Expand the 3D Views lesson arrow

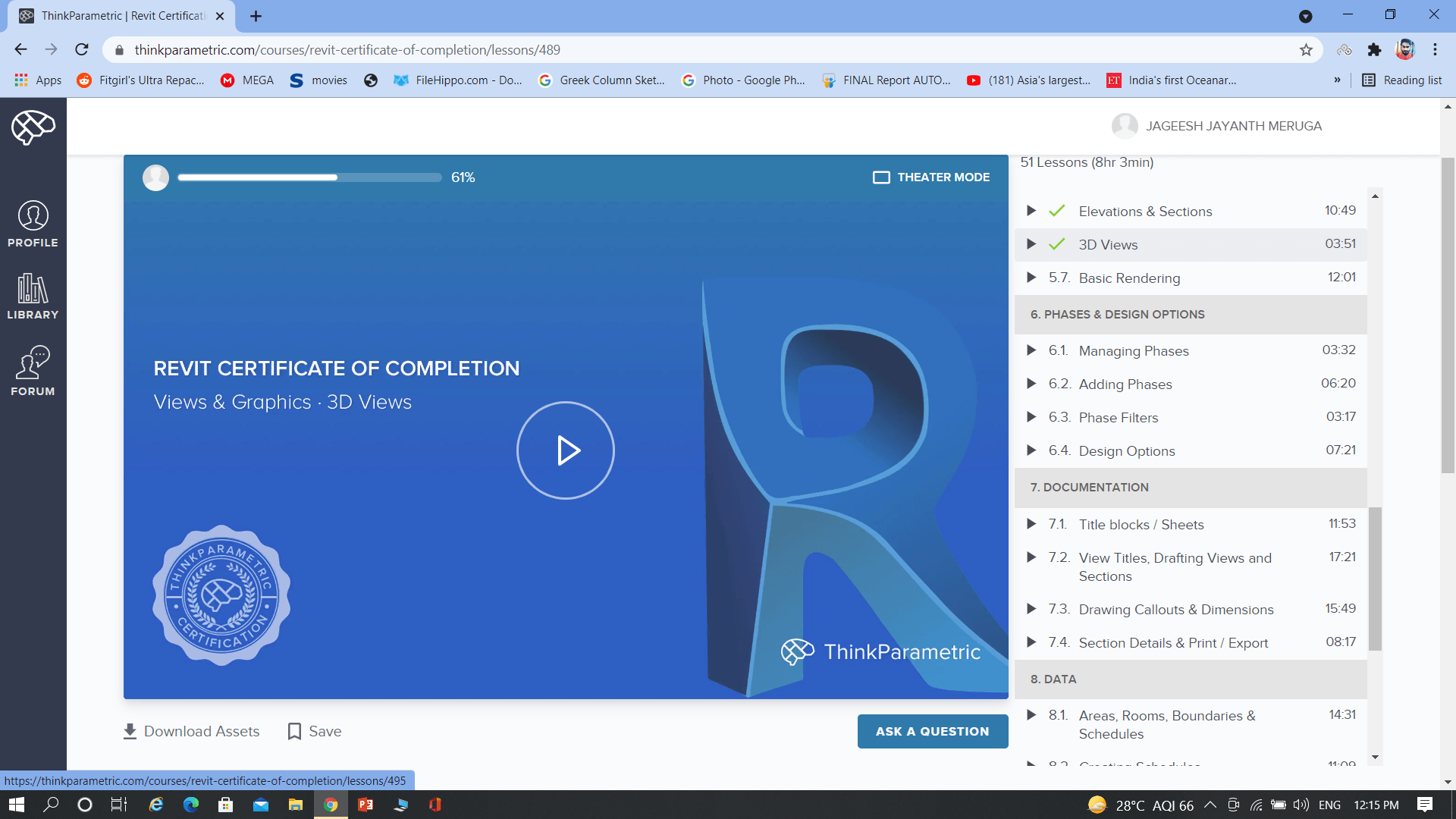click(1031, 244)
